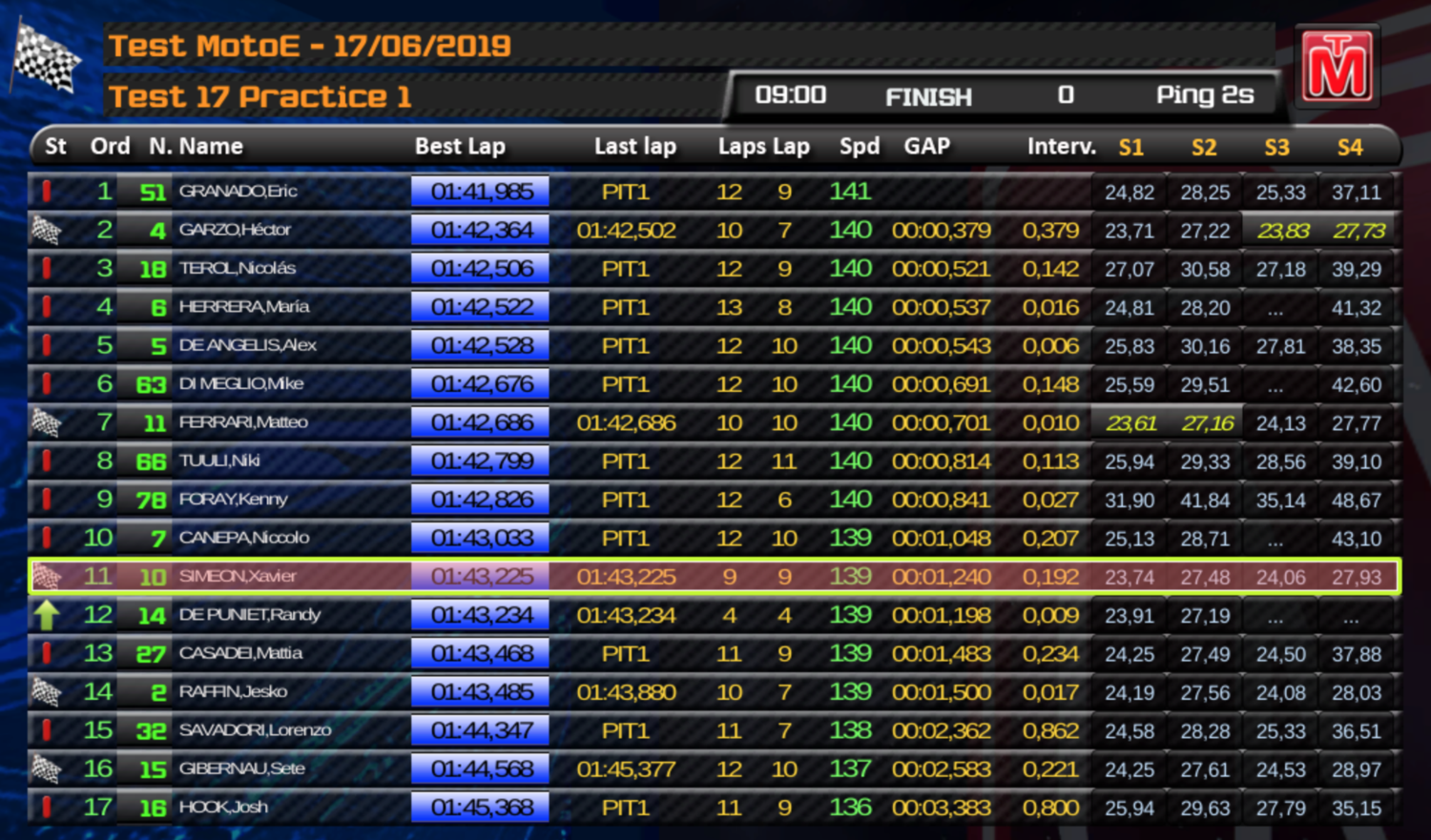Viewport: 1431px width, 840px height.
Task: Click the Ord column header
Action: coord(110,147)
